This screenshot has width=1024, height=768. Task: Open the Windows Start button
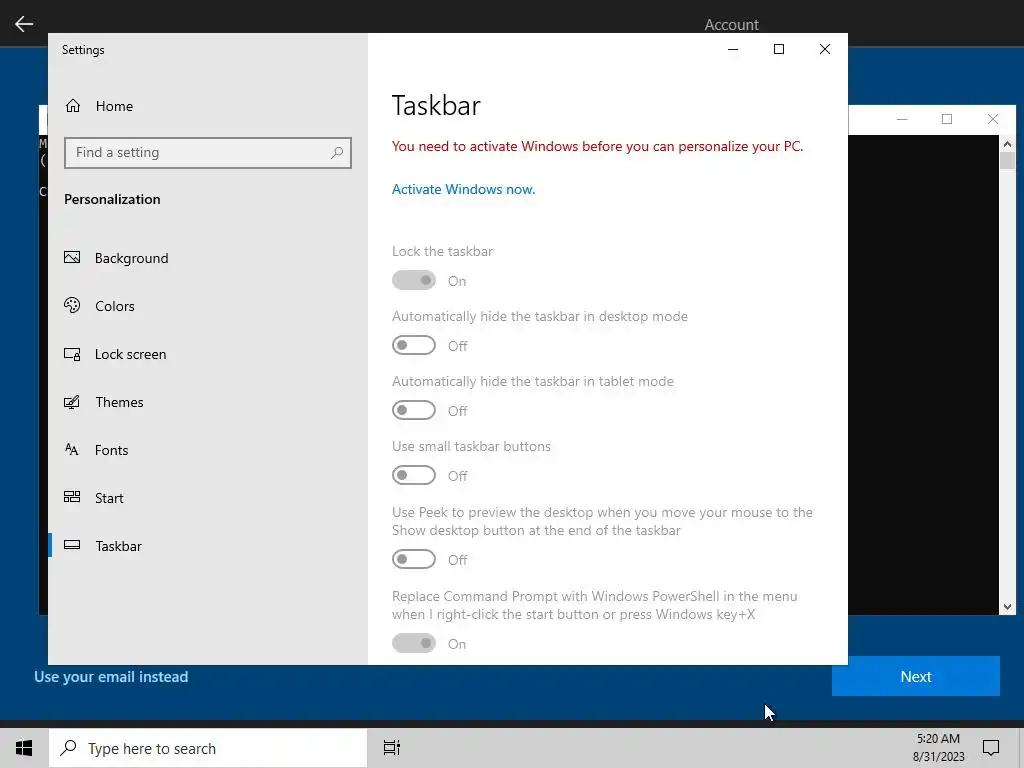[x=24, y=748]
